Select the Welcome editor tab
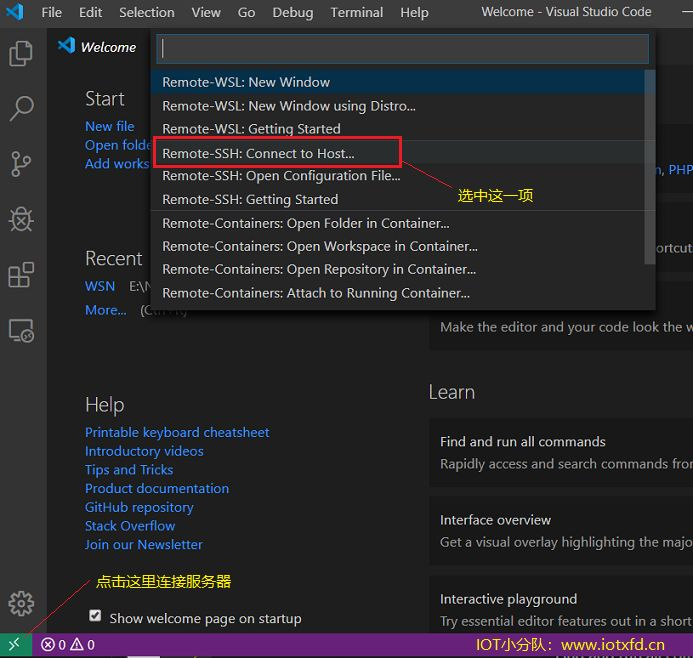This screenshot has height=658, width=693. [x=98, y=47]
